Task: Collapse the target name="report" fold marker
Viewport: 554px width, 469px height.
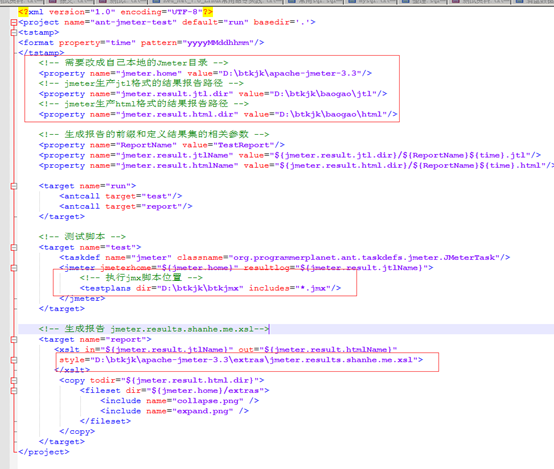Action: click(x=14, y=340)
